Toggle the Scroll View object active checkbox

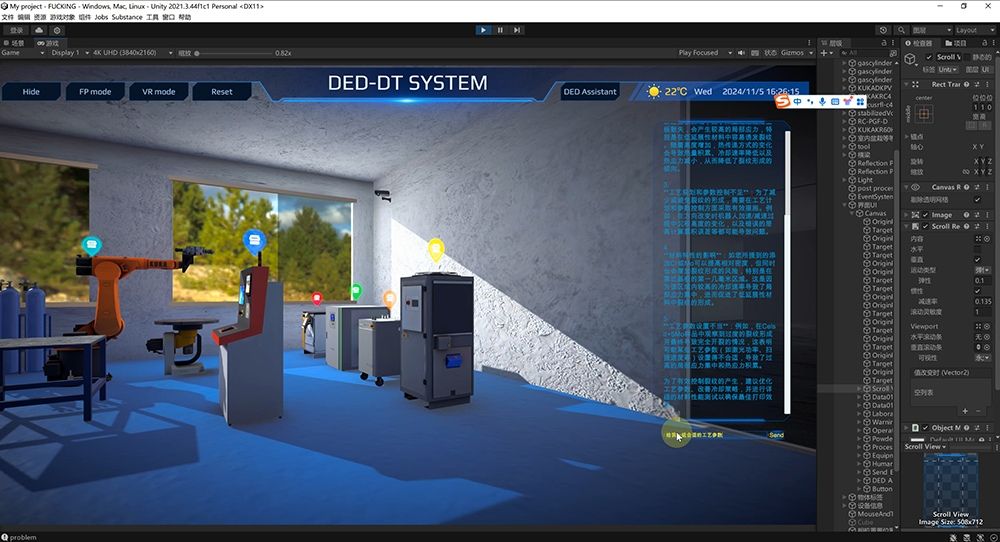[929, 57]
